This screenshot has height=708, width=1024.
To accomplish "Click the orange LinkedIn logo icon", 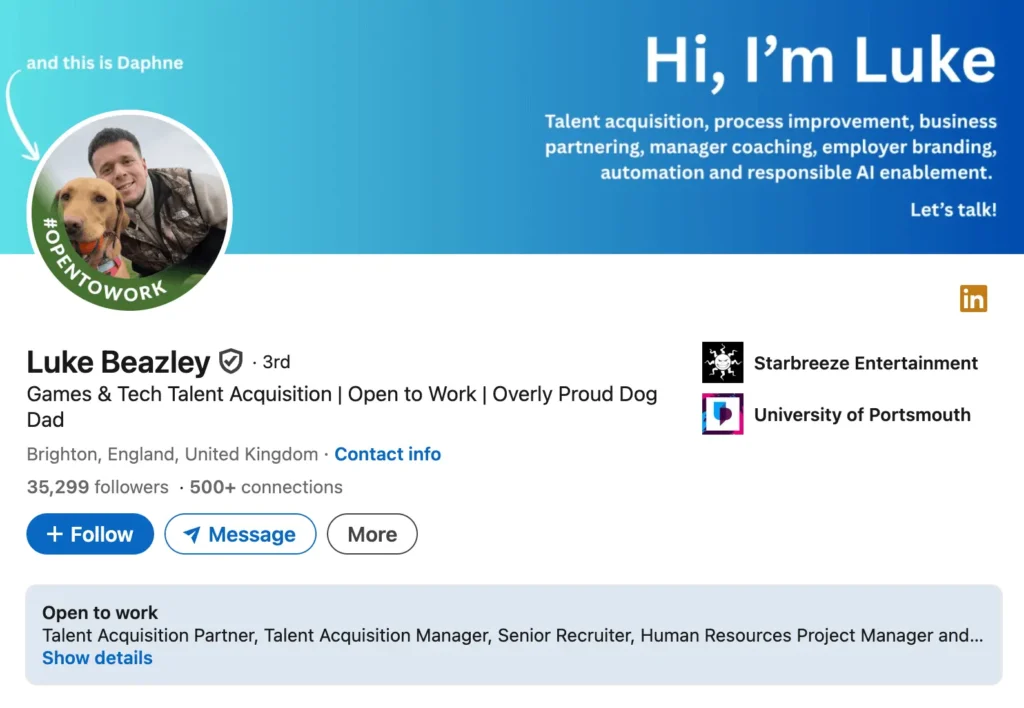I will click(x=973, y=298).
